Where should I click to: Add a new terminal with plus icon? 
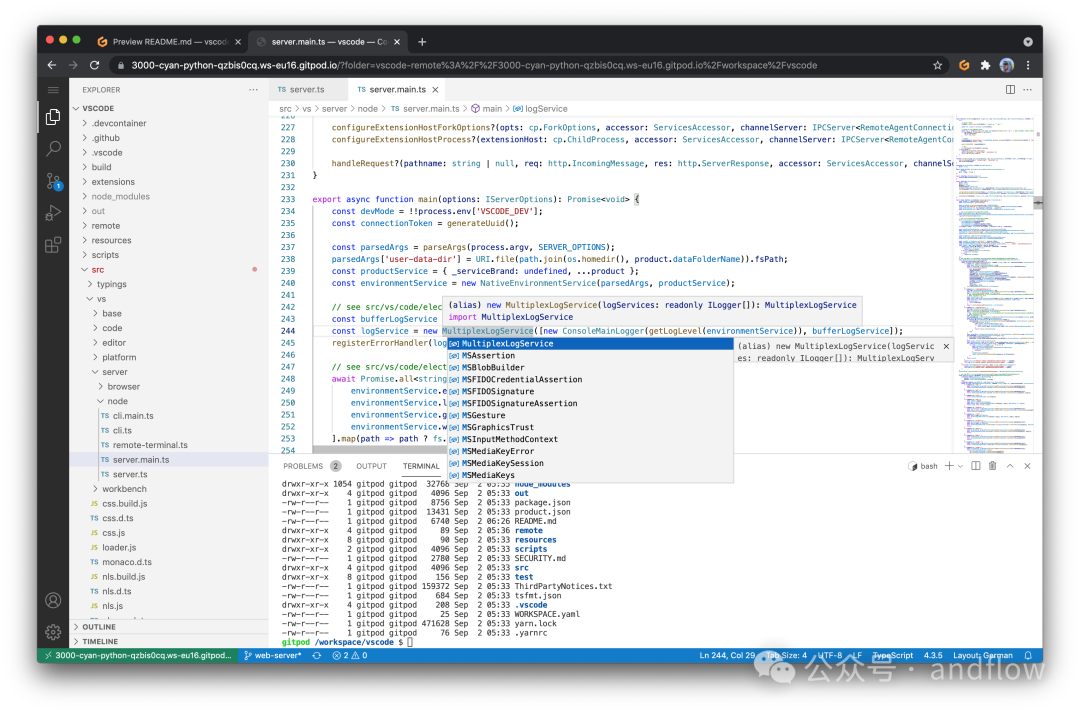pos(948,466)
